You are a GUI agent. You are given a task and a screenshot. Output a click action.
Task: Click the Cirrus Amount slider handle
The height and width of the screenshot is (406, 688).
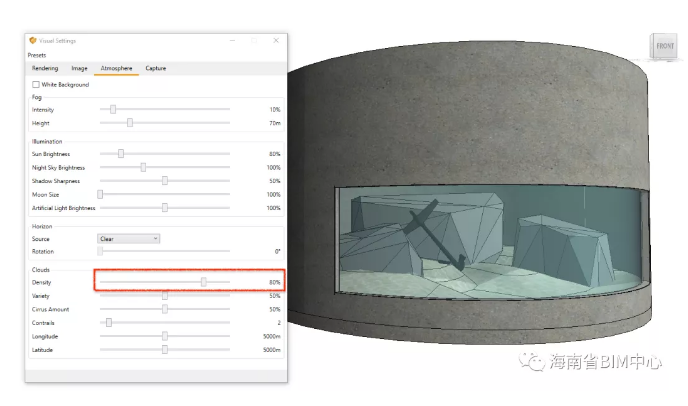click(165, 309)
